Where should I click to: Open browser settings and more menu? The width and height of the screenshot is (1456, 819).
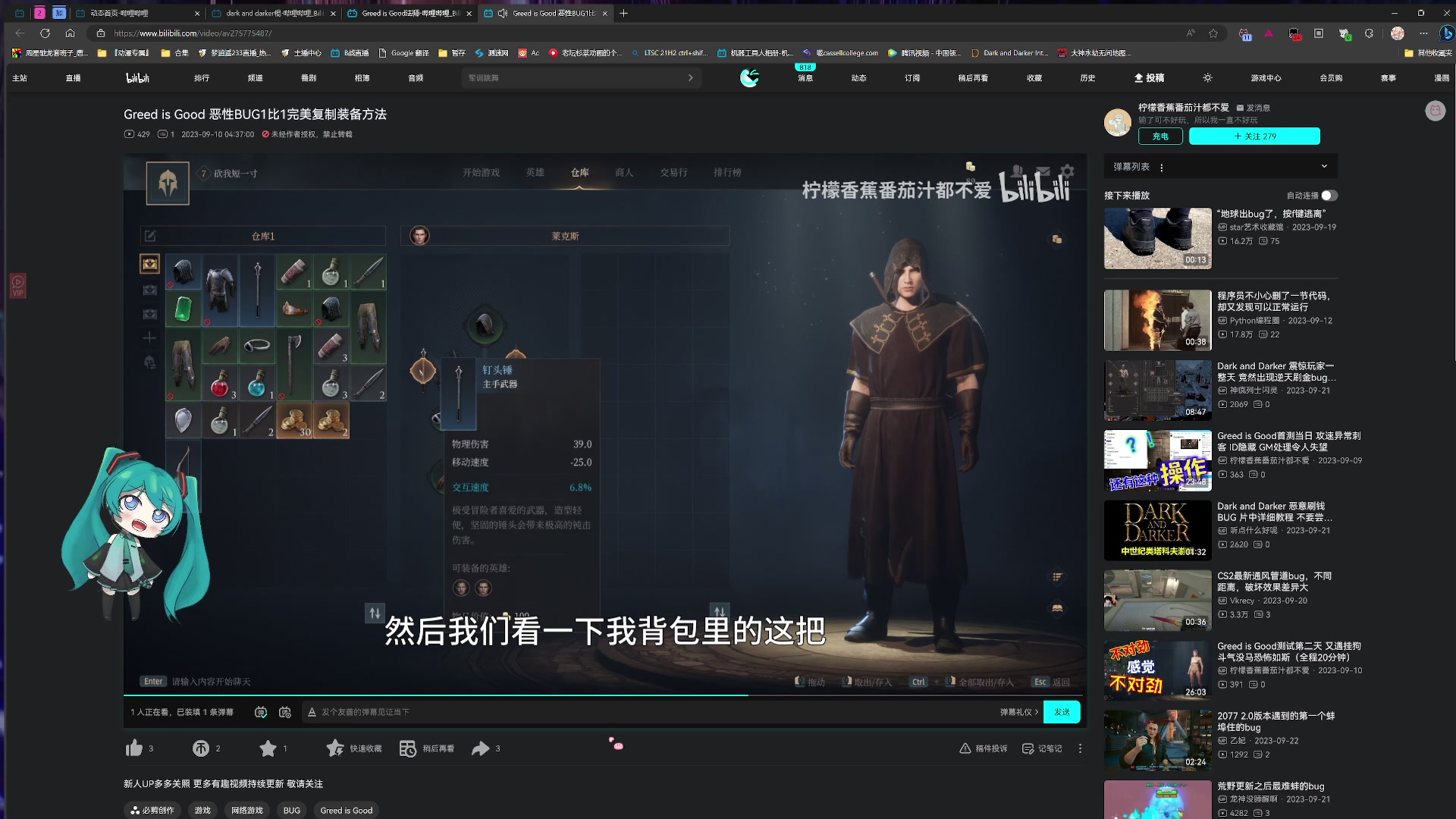tap(1423, 33)
